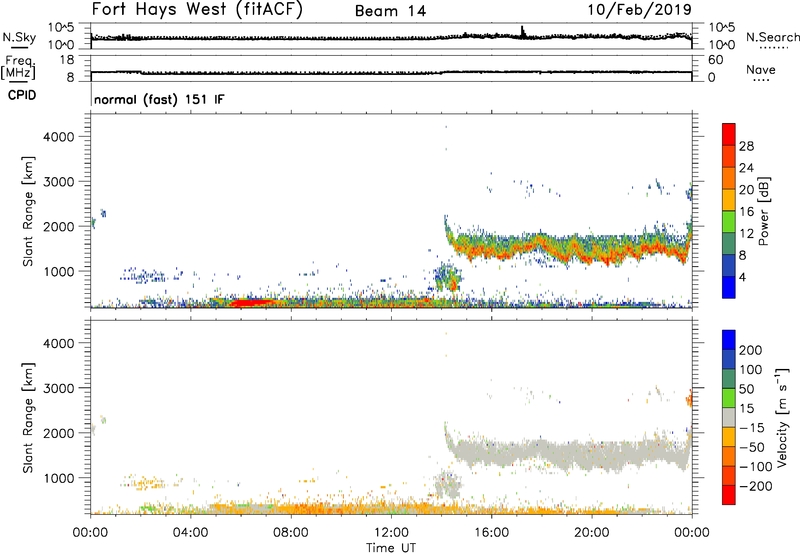
Task: Click the green 12 dB power colorbar segment
Action: 729,222
